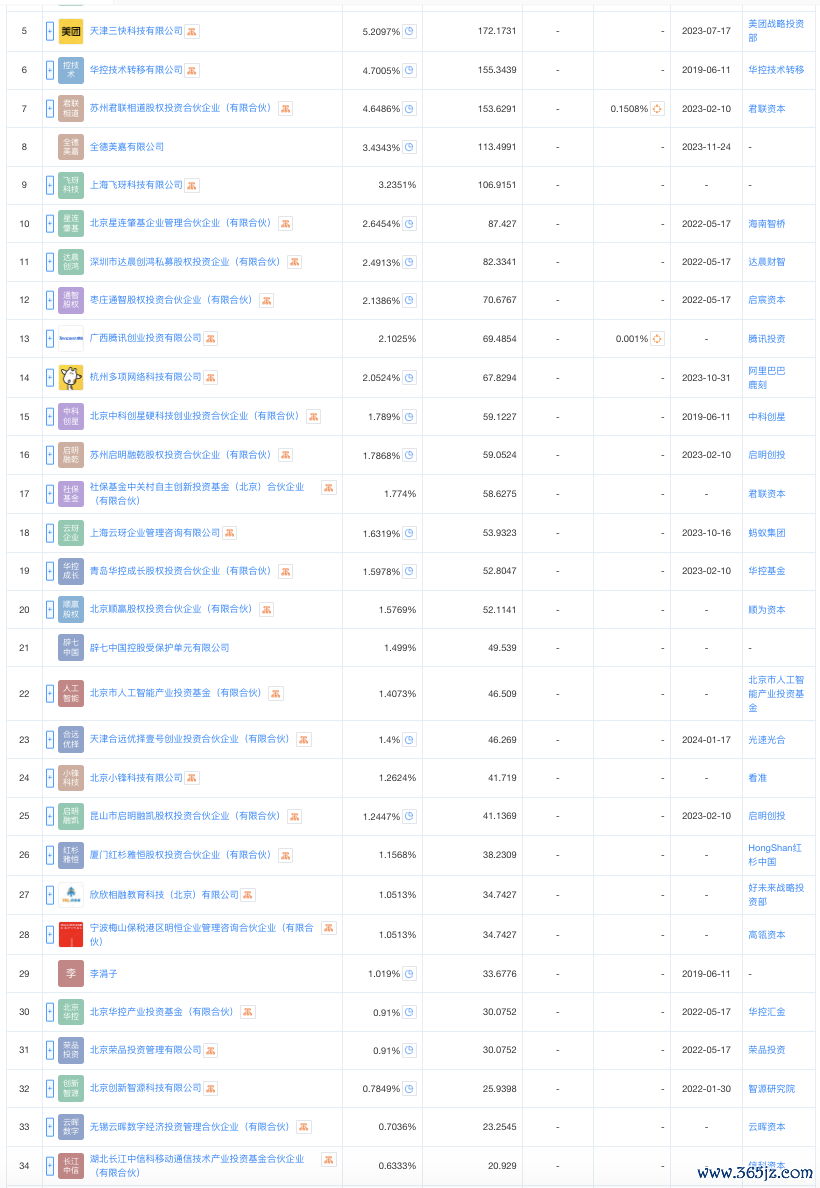Click clock icon beside 1.789% holding
820x1188 pixels.
coord(409,417)
